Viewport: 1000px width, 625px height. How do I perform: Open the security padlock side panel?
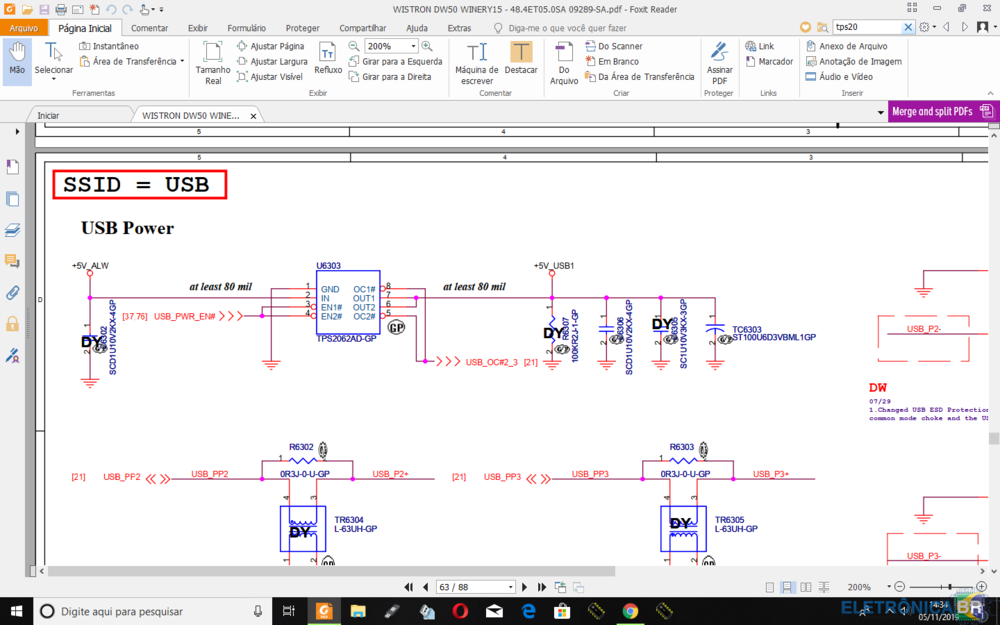[x=13, y=324]
